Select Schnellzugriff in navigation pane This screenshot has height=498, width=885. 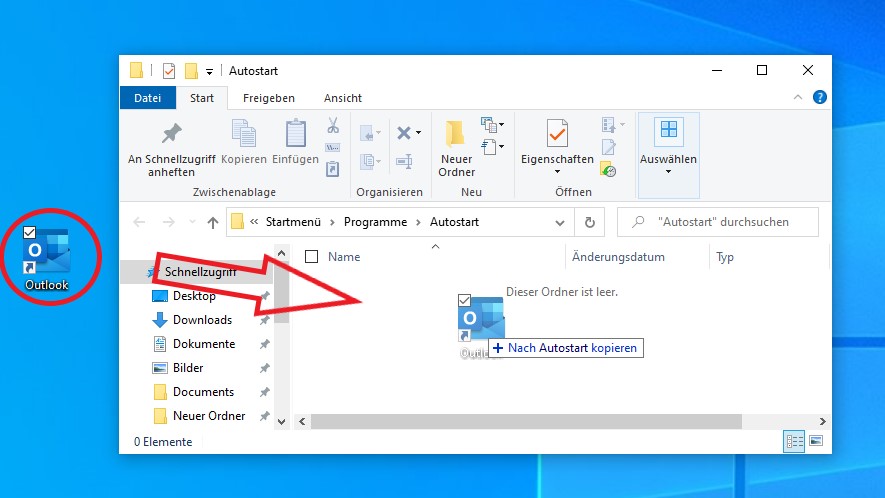point(200,272)
